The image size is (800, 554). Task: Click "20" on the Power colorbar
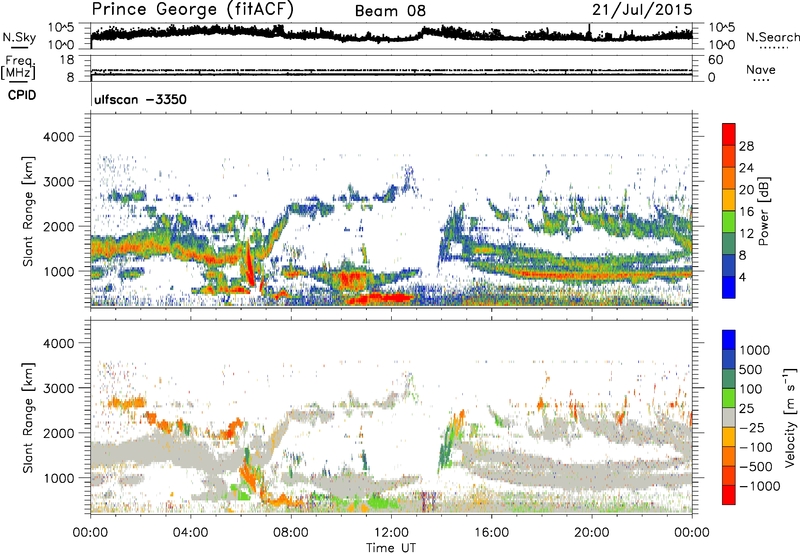pos(746,190)
